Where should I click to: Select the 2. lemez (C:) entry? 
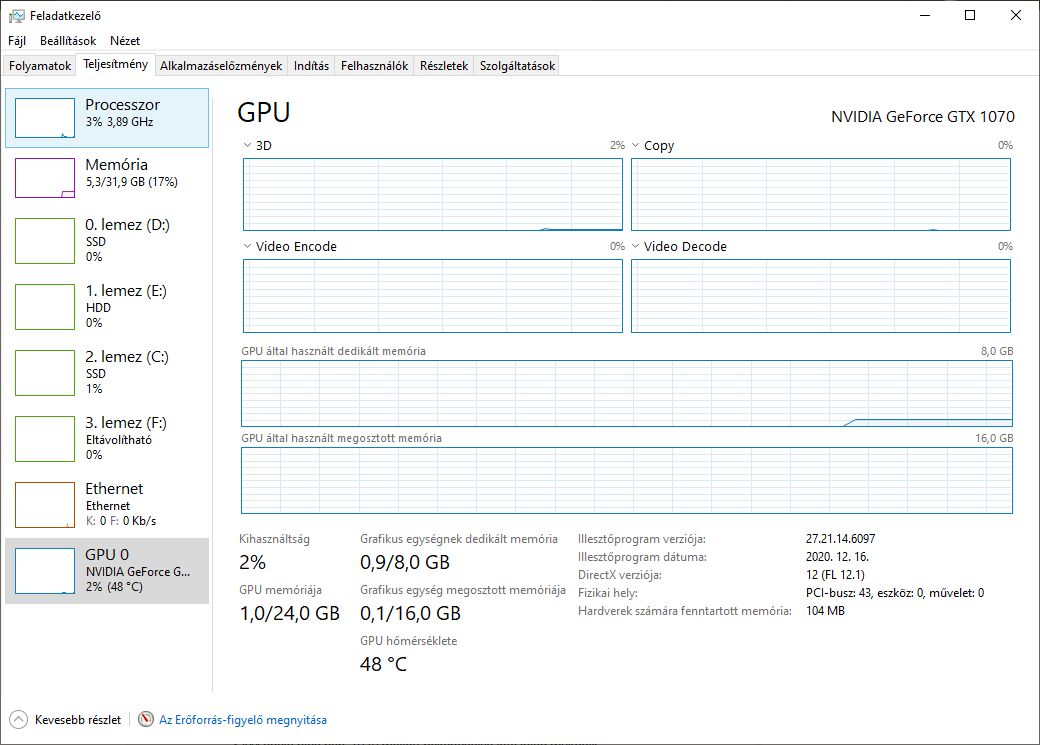click(107, 372)
